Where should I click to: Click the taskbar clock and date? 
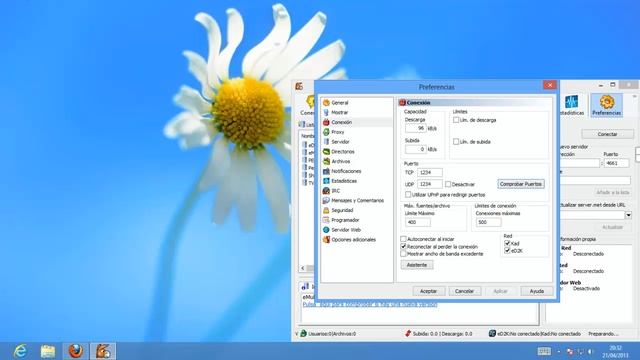tap(615, 351)
